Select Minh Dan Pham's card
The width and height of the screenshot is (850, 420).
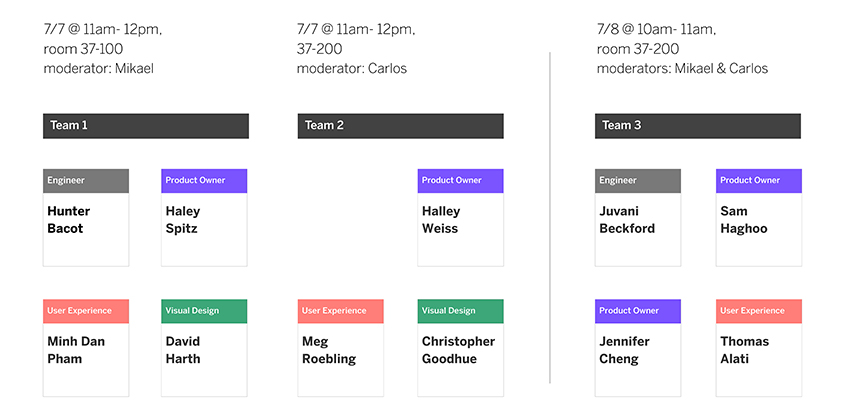tap(86, 348)
